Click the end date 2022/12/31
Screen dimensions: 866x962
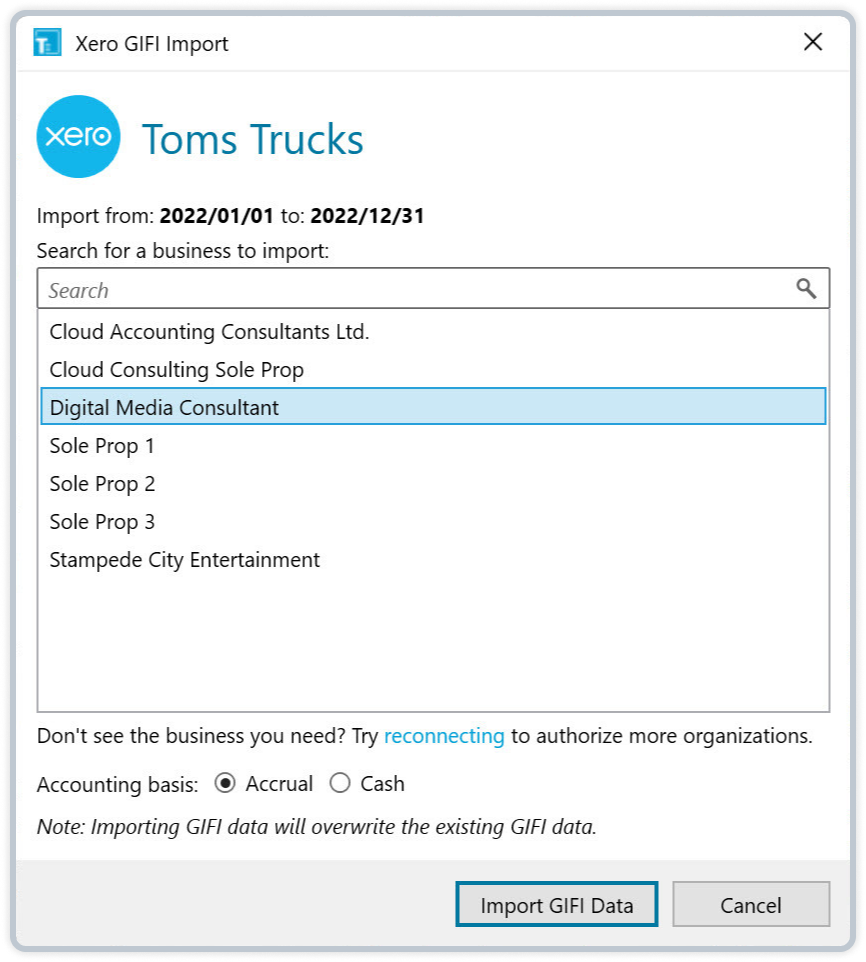367,216
